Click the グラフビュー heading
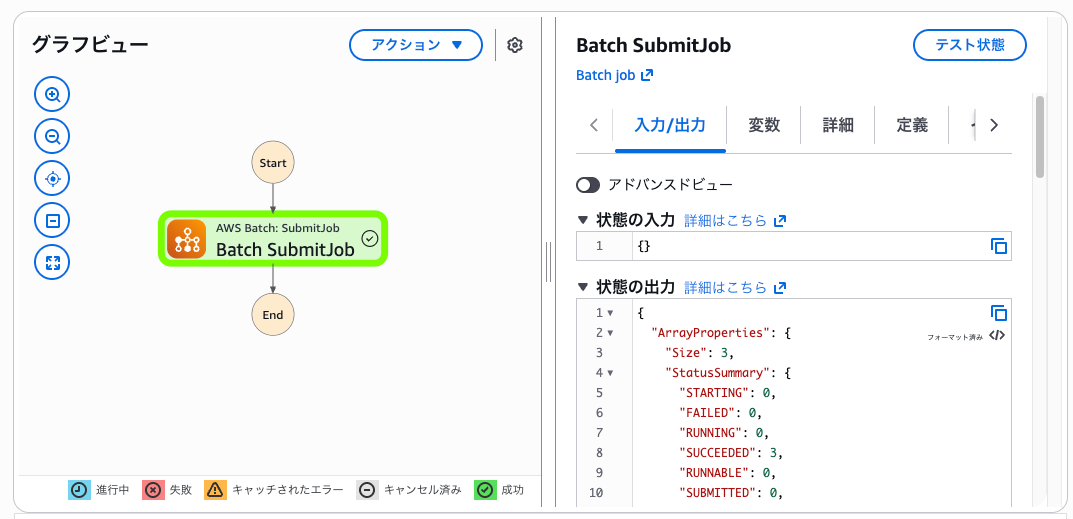Viewport: 1073px width, 519px height. (90, 45)
